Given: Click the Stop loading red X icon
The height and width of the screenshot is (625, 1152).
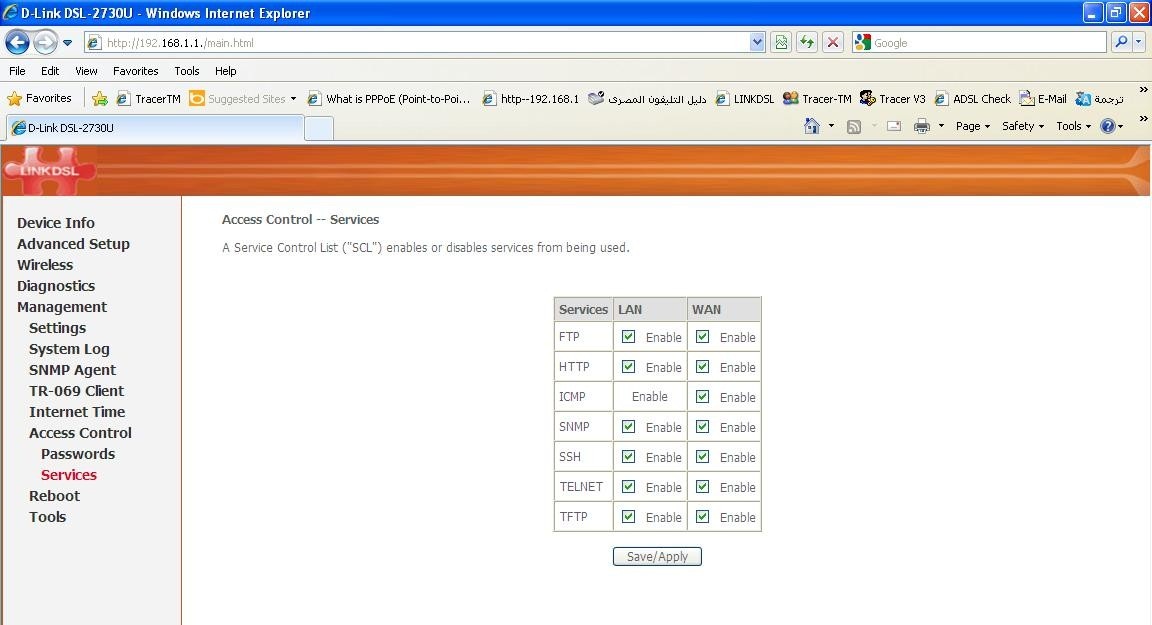Looking at the screenshot, I should [832, 42].
